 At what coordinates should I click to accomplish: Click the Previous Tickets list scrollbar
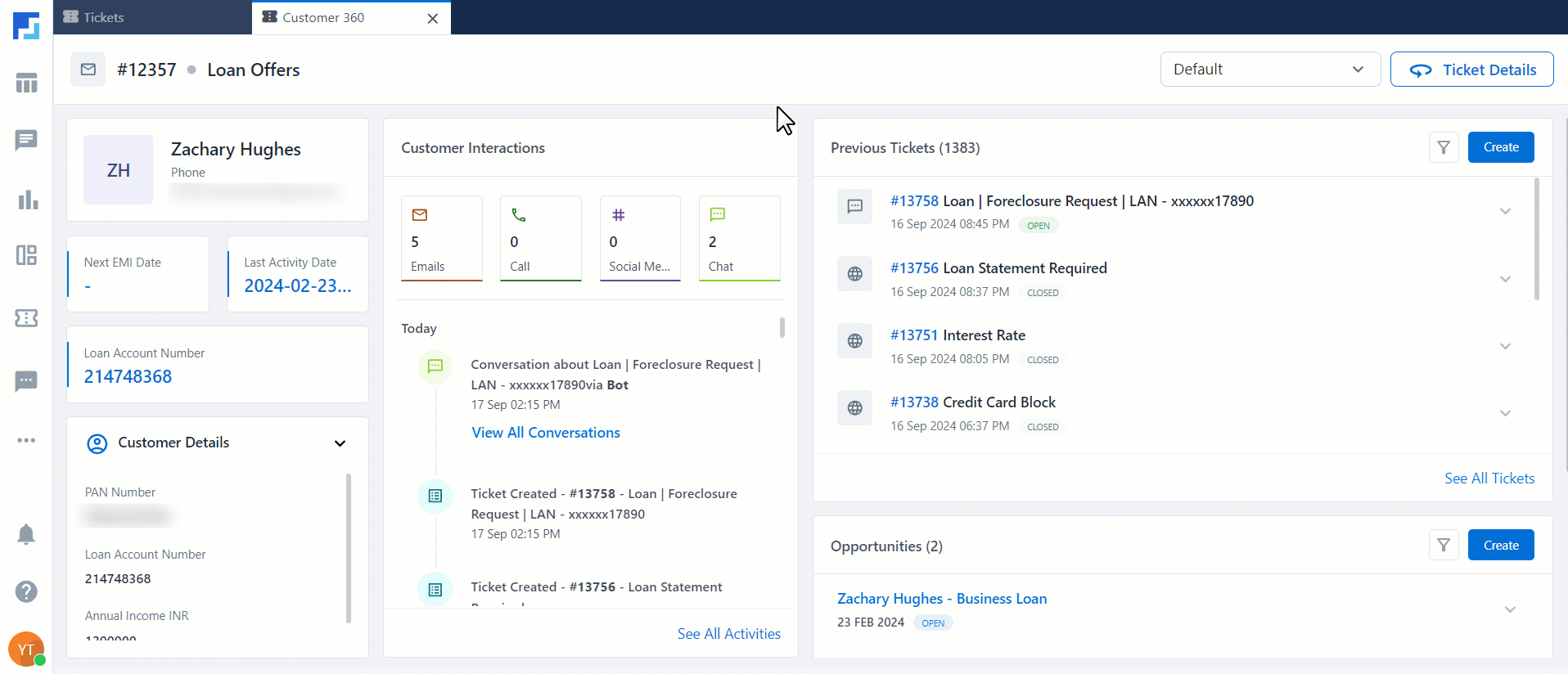pyautogui.click(x=1536, y=239)
